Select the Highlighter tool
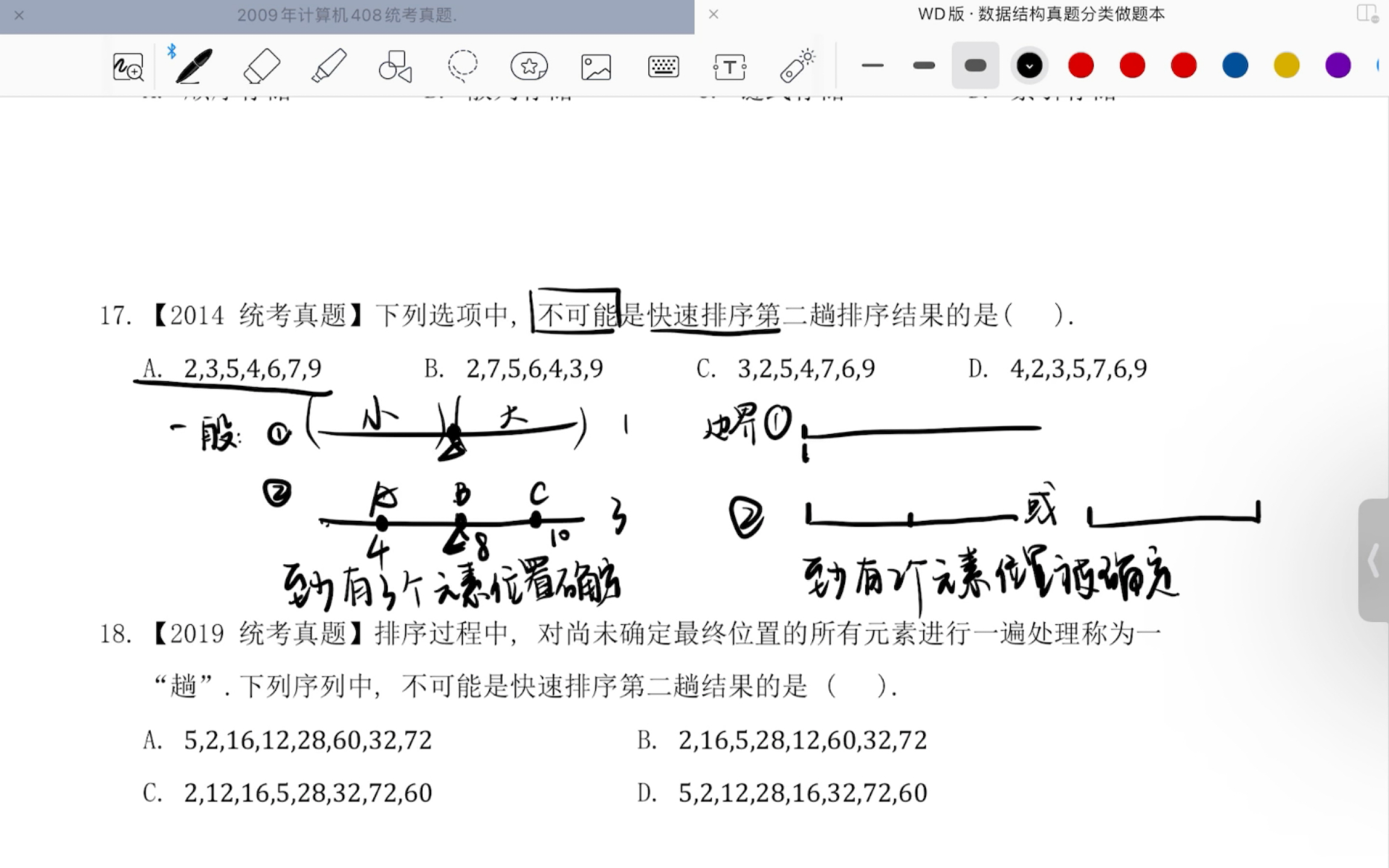The height and width of the screenshot is (868, 1389). click(x=329, y=66)
